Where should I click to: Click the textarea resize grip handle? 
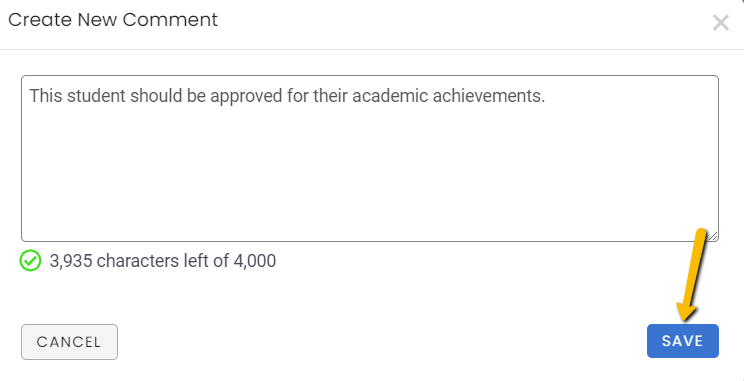pos(713,236)
